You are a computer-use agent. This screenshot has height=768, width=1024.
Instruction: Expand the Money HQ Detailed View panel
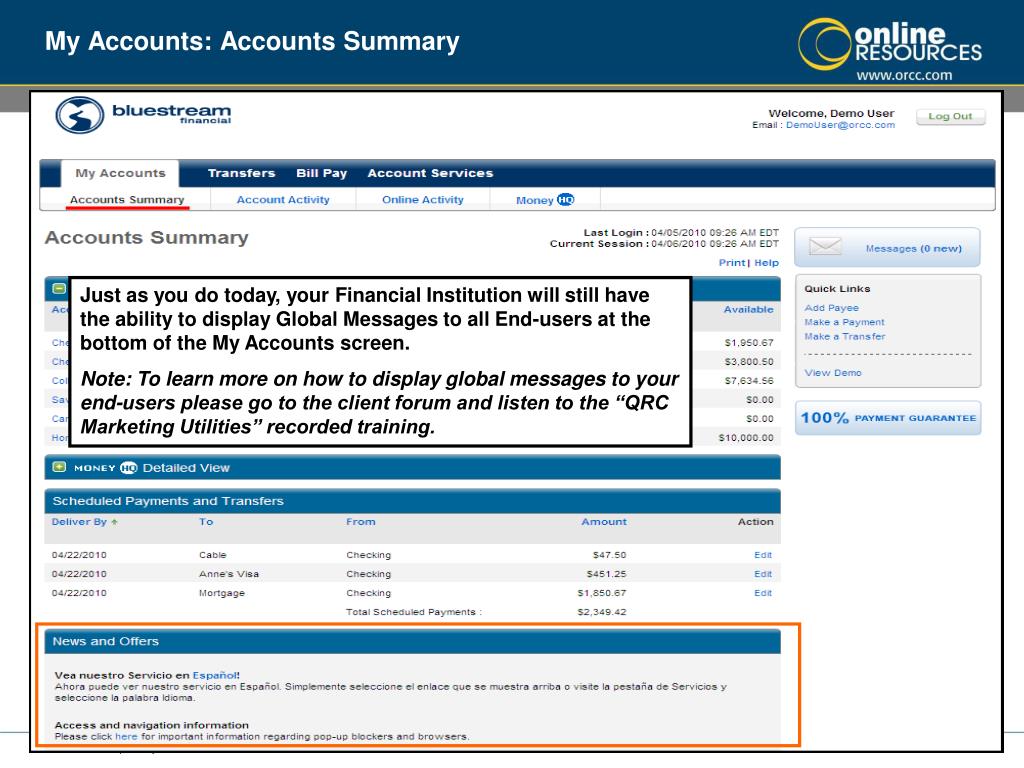59,467
